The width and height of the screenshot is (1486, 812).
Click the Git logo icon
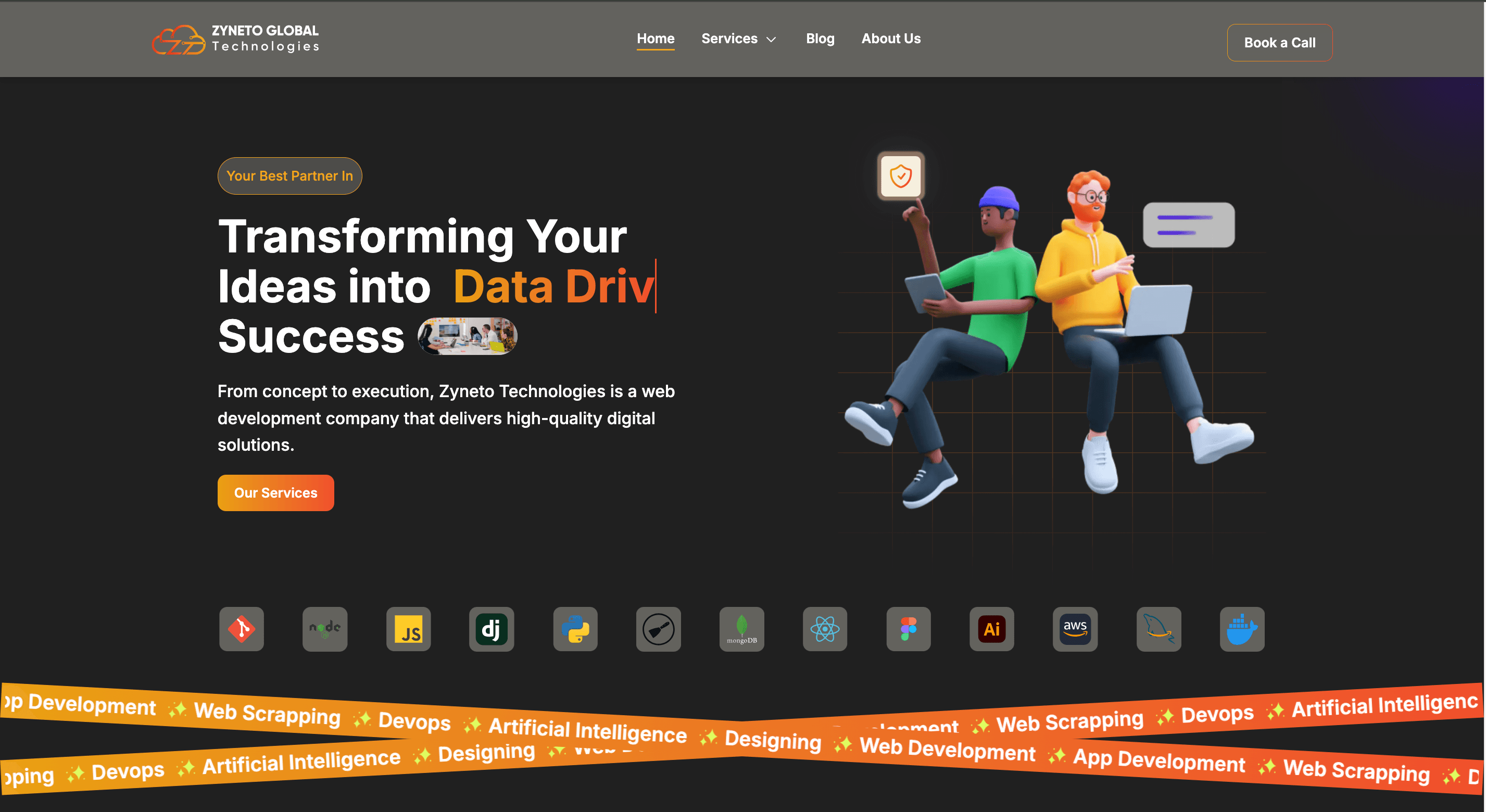(x=241, y=629)
